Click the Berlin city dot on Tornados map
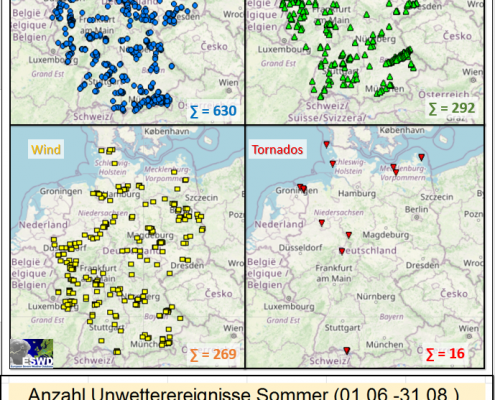The image size is (495, 400). click(417, 217)
